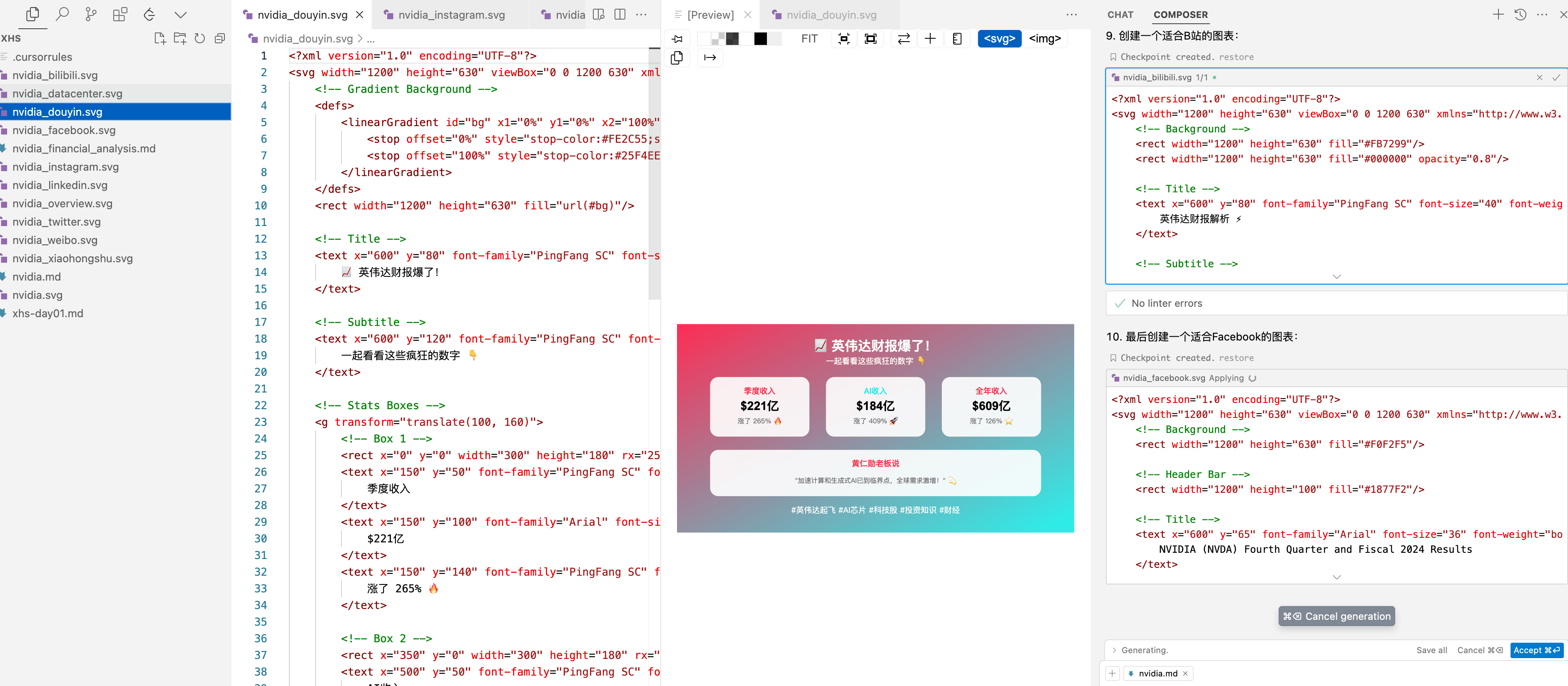
Task: Click the open preview to side icon
Action: coord(599,14)
